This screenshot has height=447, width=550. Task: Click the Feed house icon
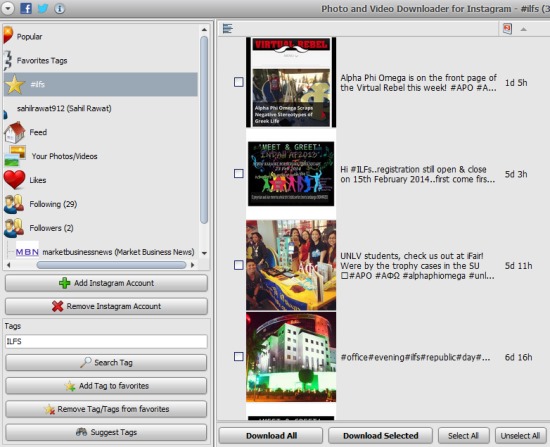(x=14, y=133)
